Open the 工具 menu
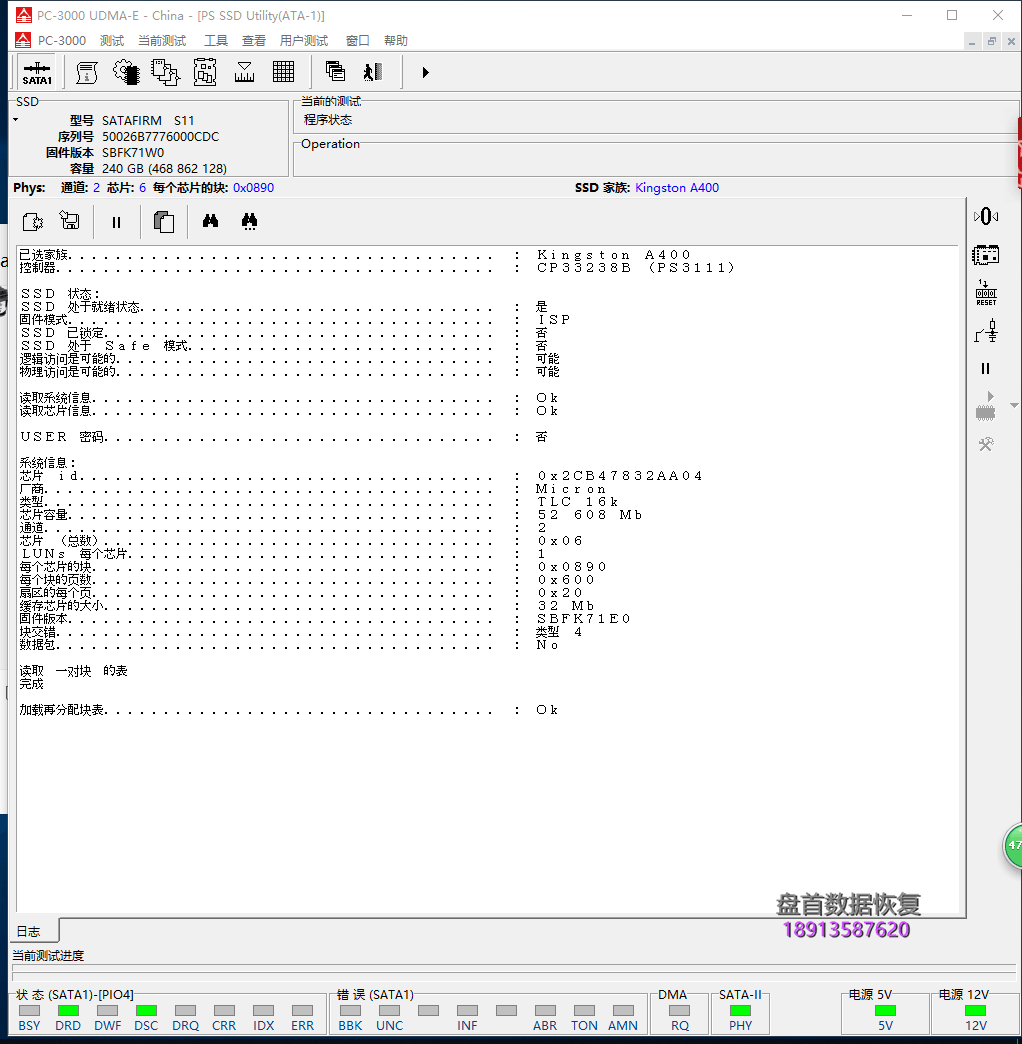Screen dimensions: 1022x1044 point(216,41)
